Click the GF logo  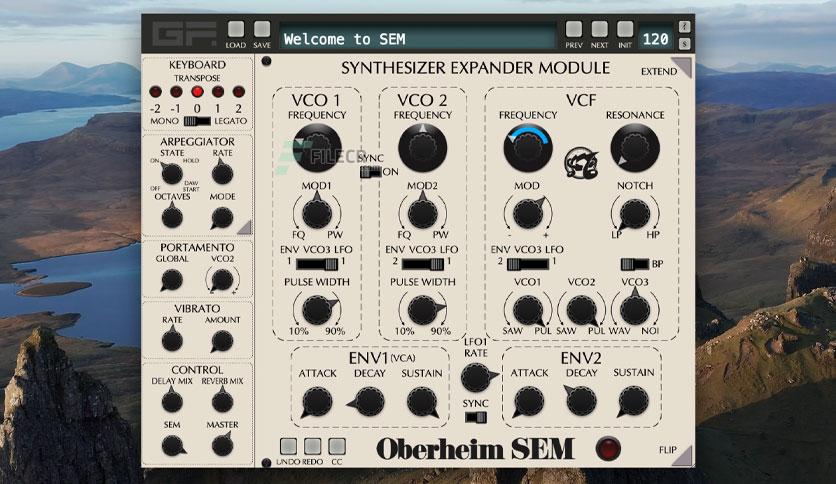(x=184, y=34)
